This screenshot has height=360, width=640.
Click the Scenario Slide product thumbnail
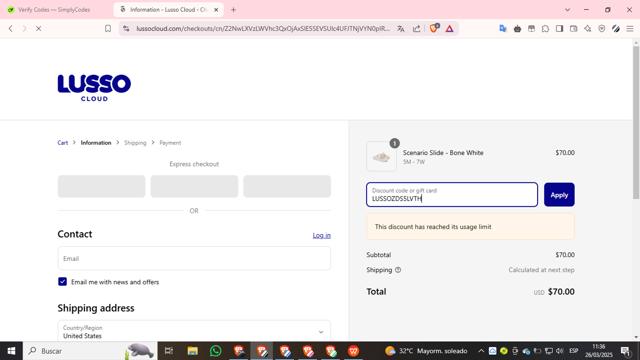tap(381, 156)
